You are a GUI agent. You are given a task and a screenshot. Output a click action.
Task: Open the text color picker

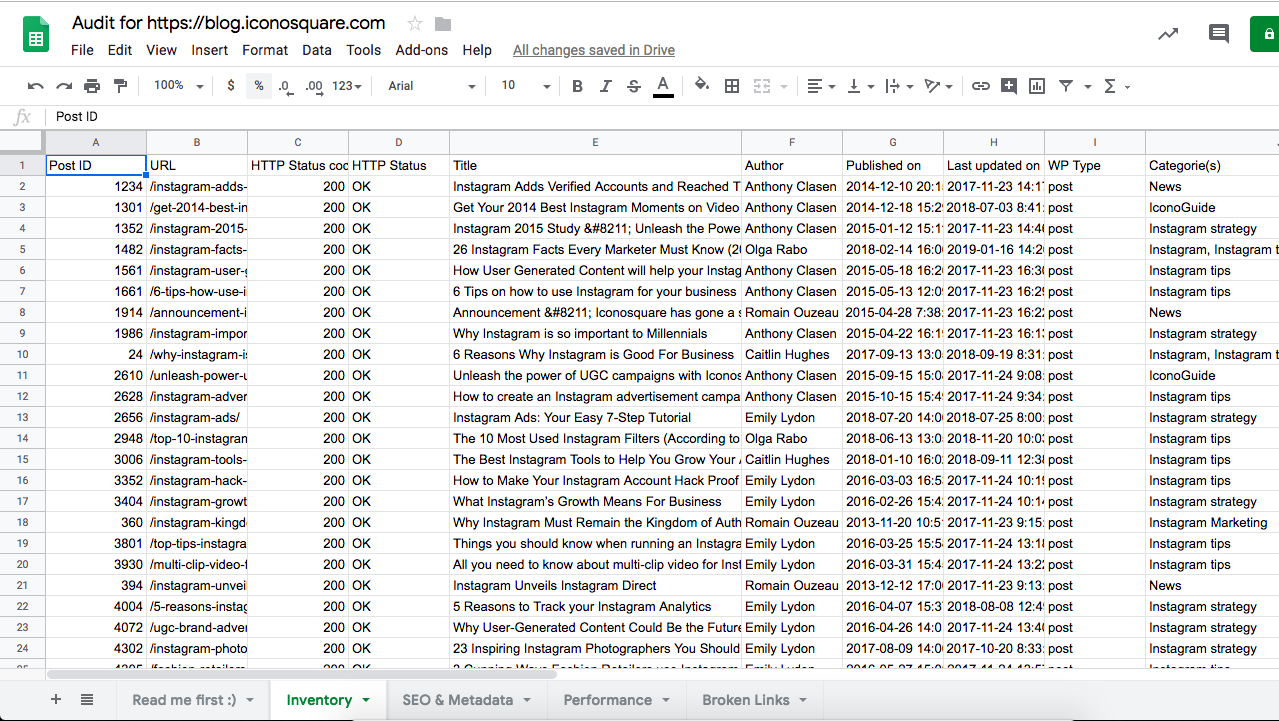pos(662,86)
